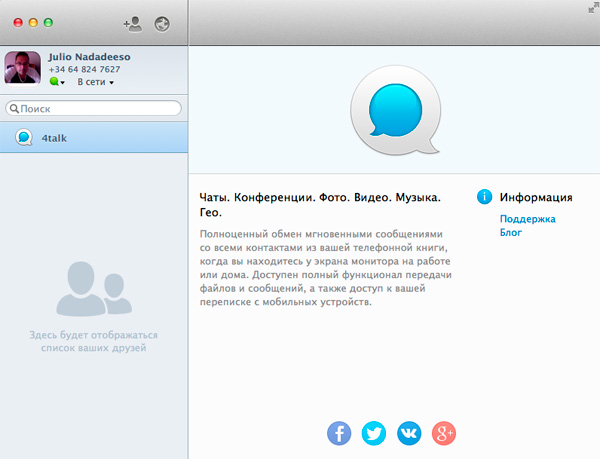Expand the "В сети" status menu
The image size is (600, 459).
click(x=96, y=83)
